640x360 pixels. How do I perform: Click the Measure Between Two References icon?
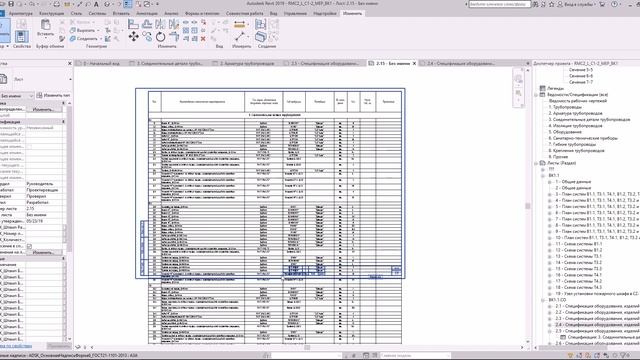click(x=240, y=37)
